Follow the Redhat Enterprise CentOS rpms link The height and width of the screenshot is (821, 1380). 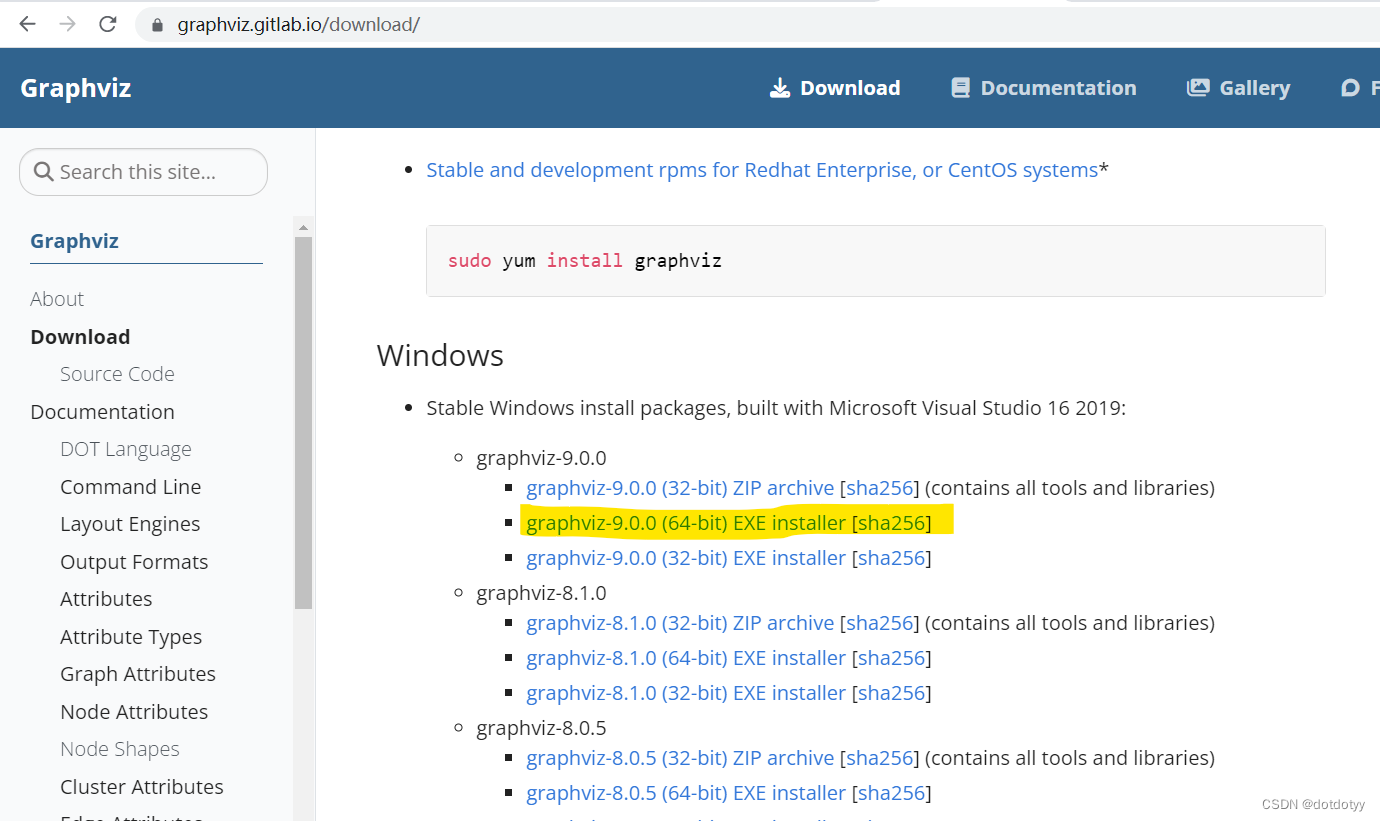(761, 169)
